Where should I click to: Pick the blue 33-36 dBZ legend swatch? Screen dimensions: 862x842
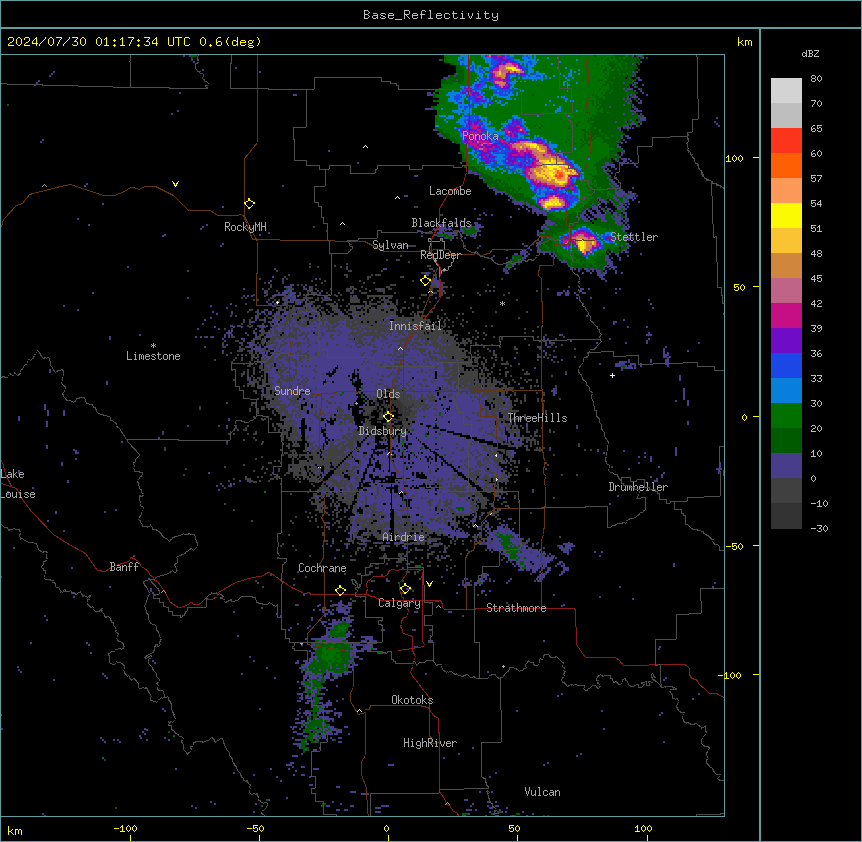[786, 365]
